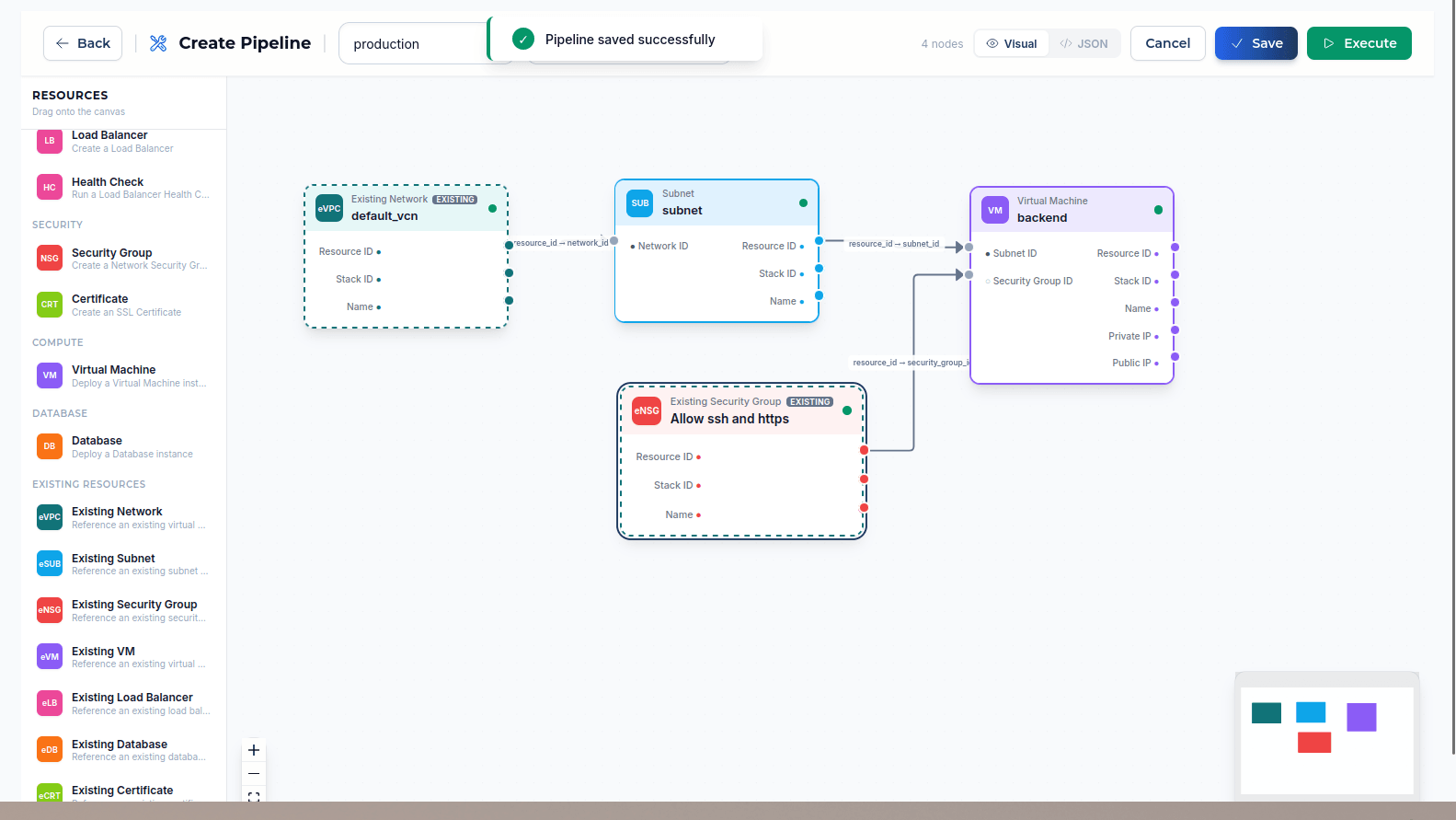
Task: Select the Security Group NSG icon
Action: [x=50, y=258]
